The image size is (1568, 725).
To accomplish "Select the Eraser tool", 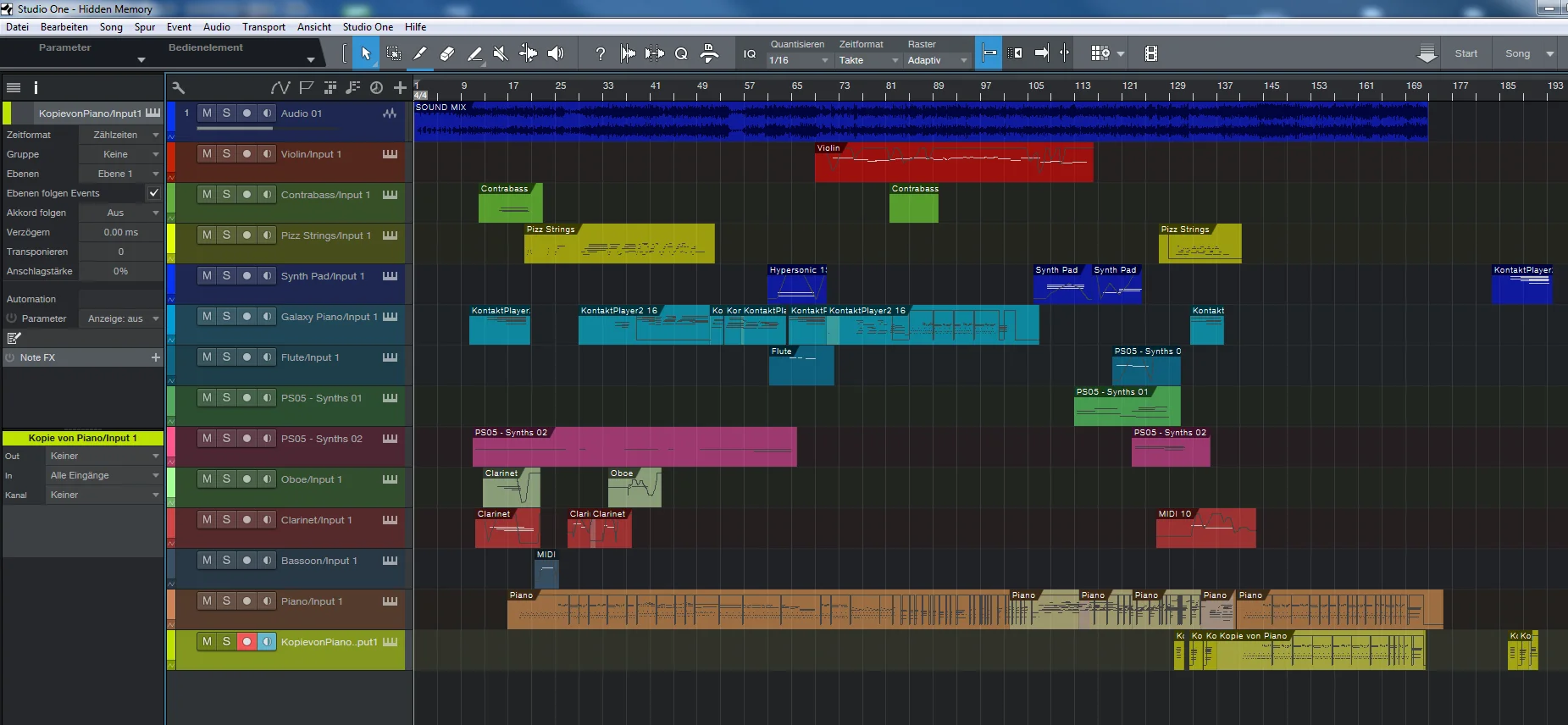I will [x=447, y=53].
